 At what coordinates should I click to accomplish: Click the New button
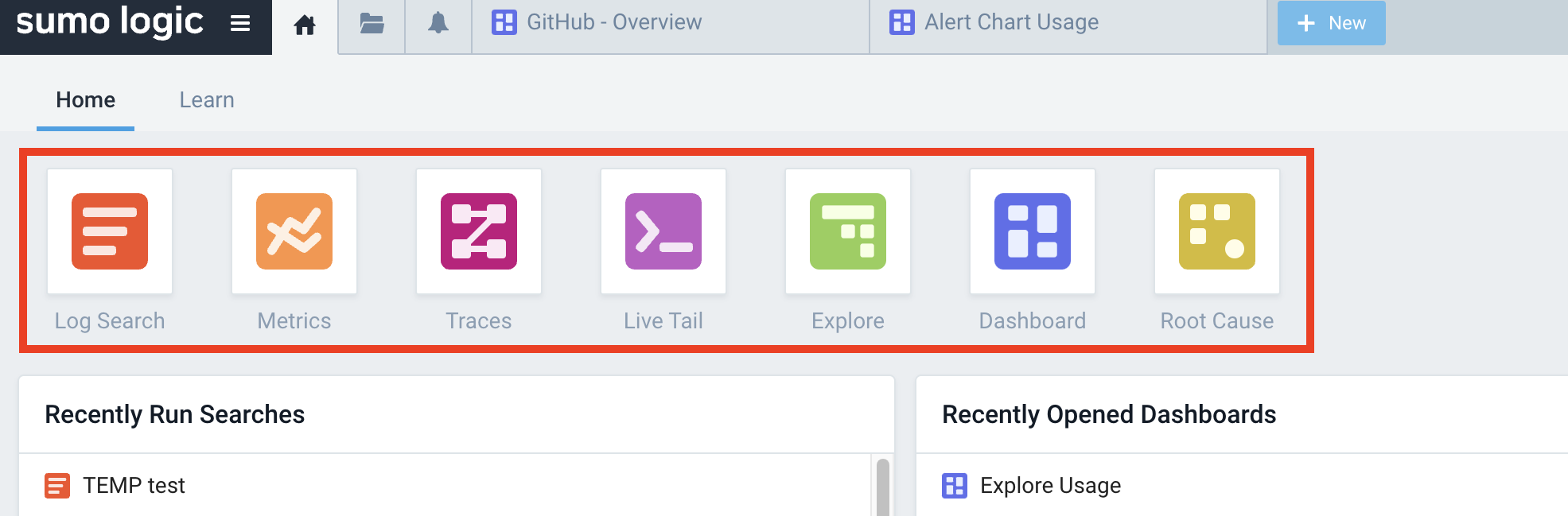pyautogui.click(x=1332, y=23)
